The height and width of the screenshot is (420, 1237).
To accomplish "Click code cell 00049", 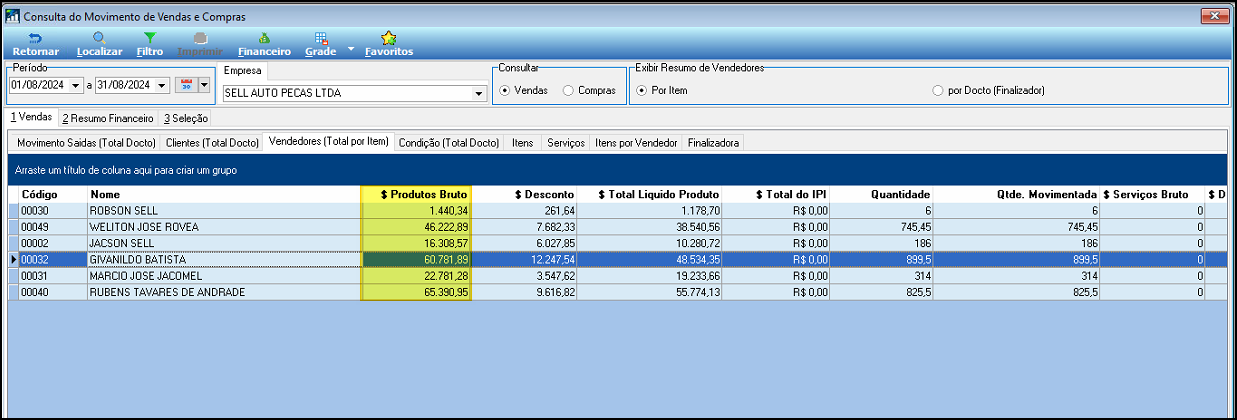I will tap(53, 227).
